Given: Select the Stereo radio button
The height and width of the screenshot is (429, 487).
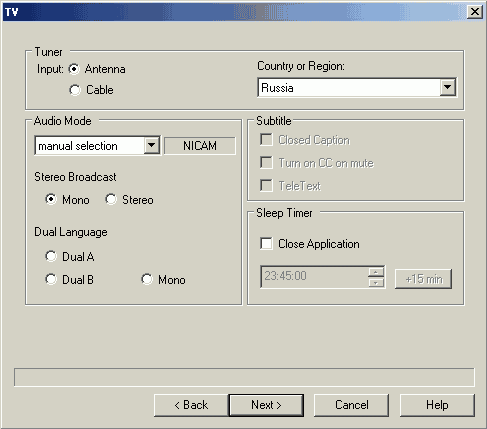Looking at the screenshot, I should click(x=111, y=199).
